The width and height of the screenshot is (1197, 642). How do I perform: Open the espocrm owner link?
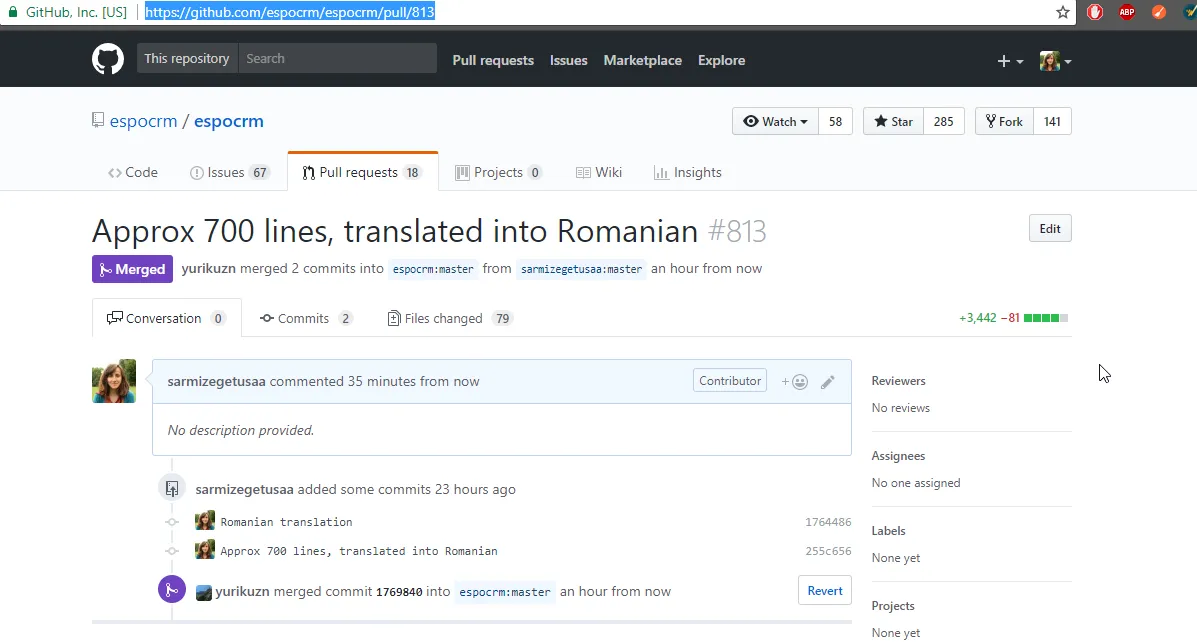point(144,121)
